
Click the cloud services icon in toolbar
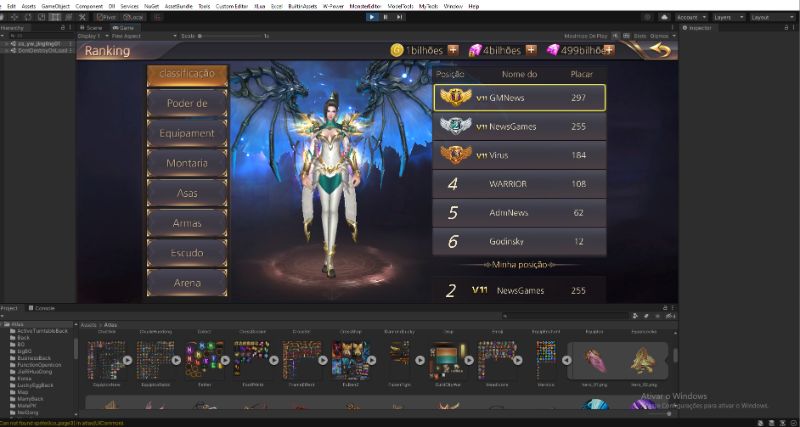[x=664, y=17]
